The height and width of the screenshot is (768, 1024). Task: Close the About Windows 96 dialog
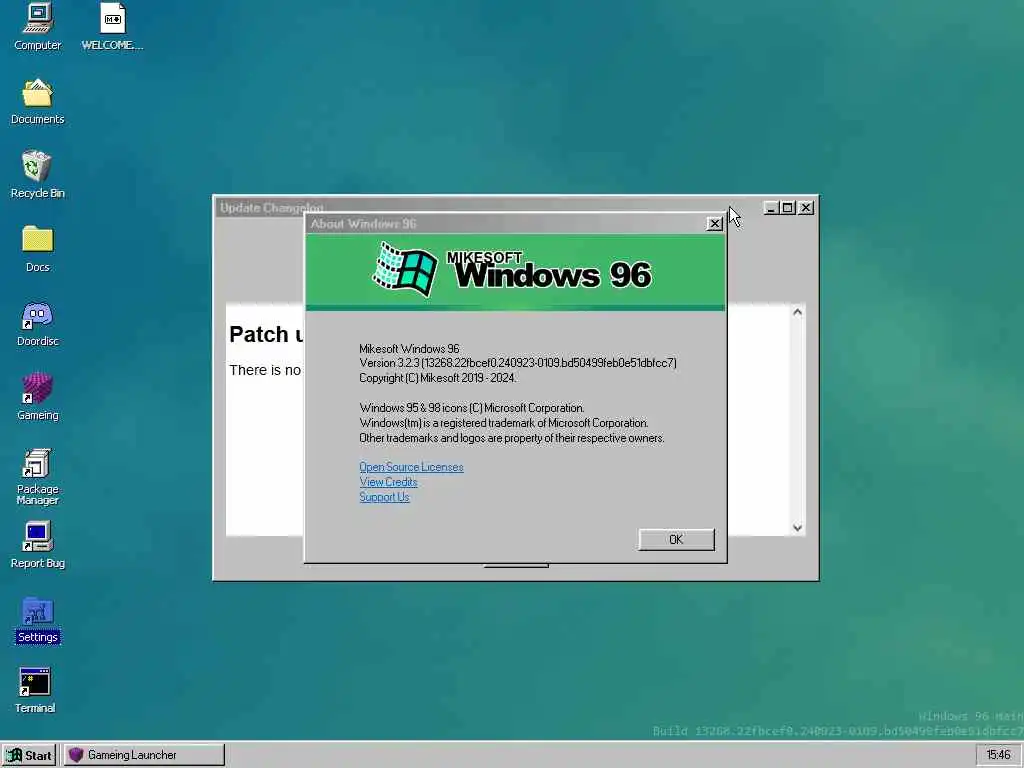tap(714, 224)
